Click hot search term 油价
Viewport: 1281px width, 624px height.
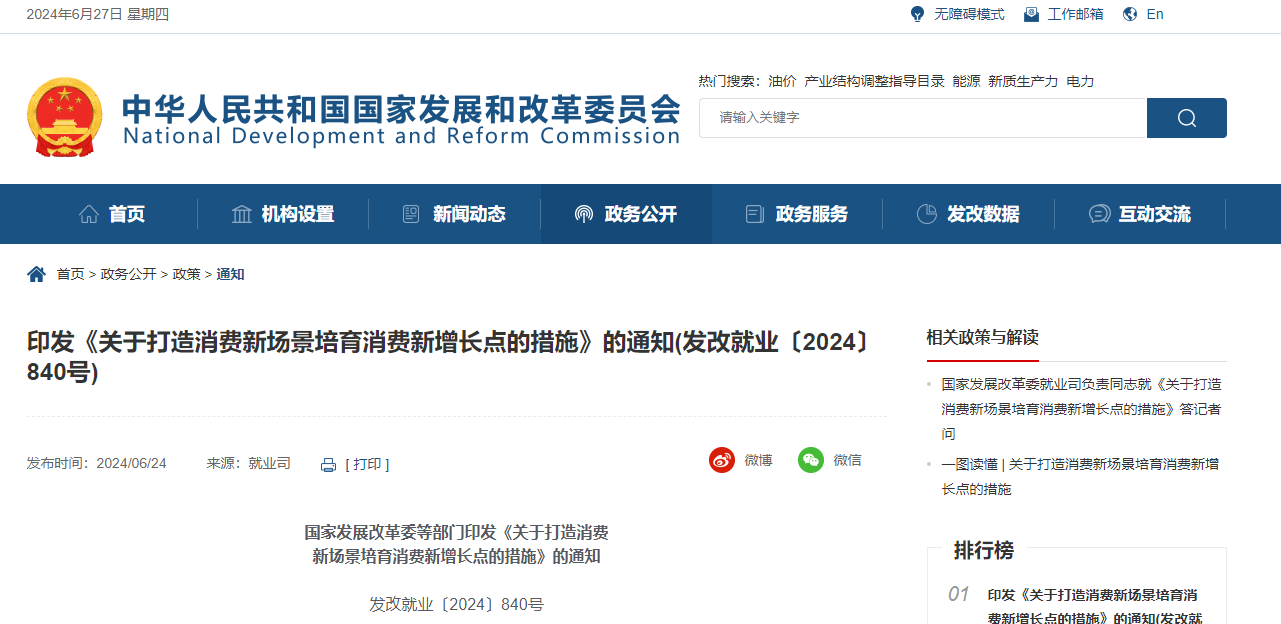[x=782, y=81]
